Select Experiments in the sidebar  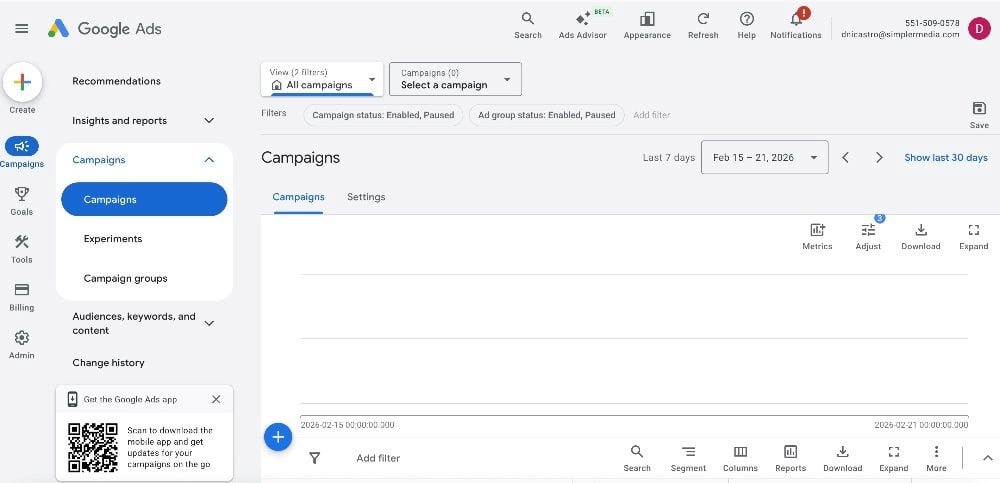tap(113, 239)
